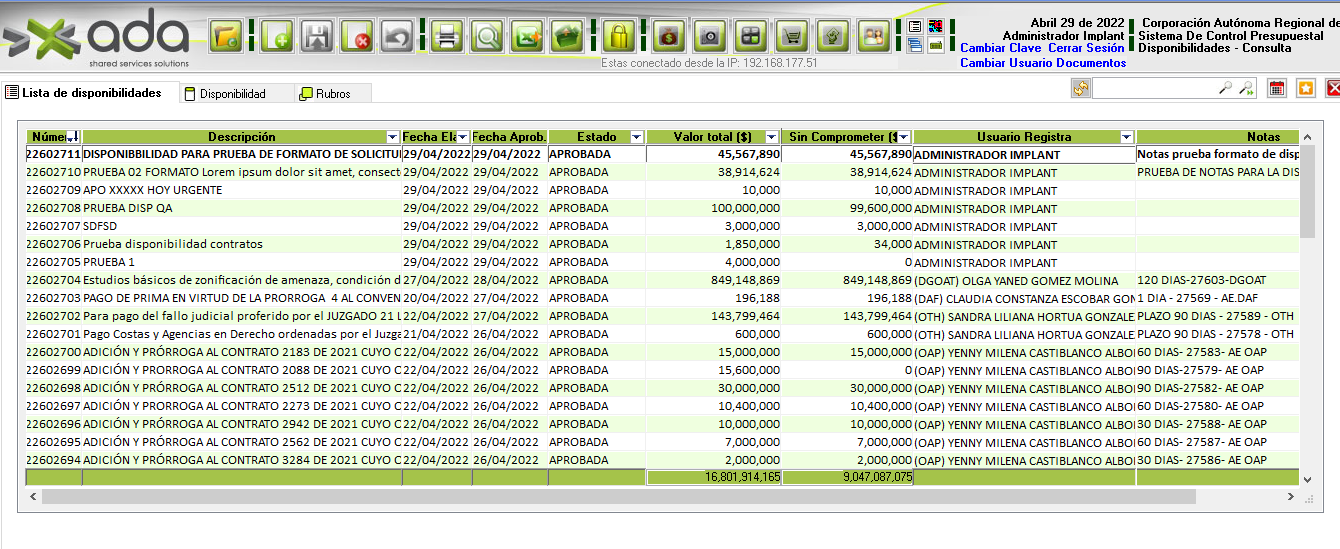The image size is (1340, 549).
Task: Click the printer icon in the toolbar
Action: (x=448, y=37)
